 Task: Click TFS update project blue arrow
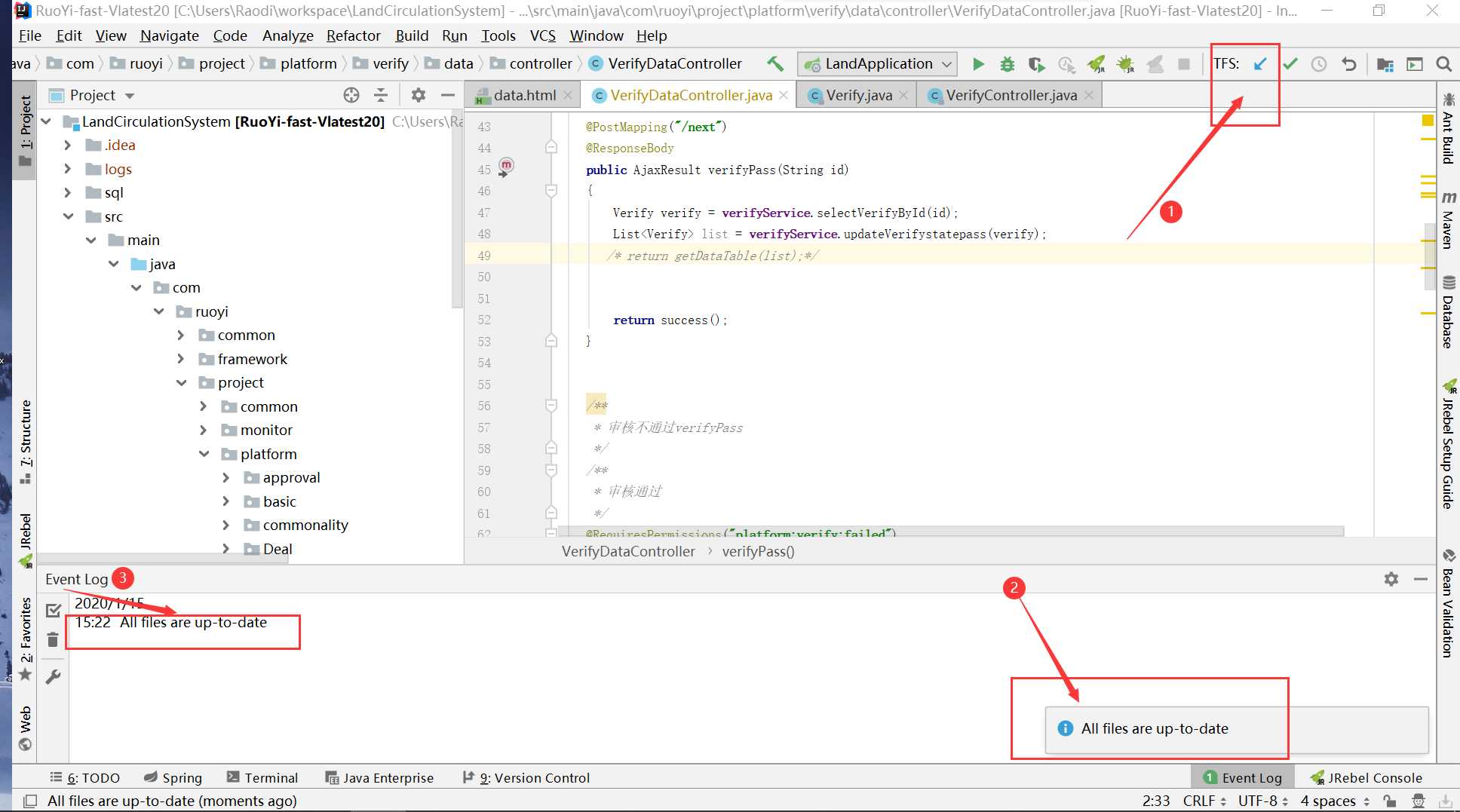pos(1260,64)
